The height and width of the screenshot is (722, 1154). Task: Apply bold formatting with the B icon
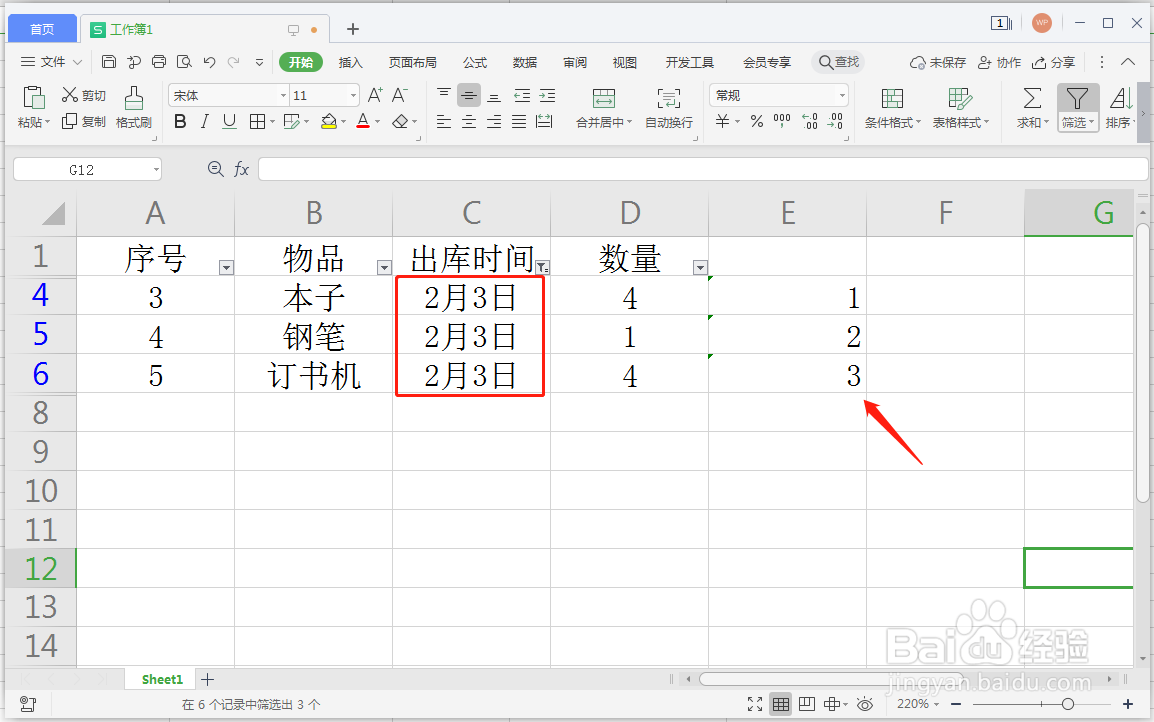[x=180, y=122]
